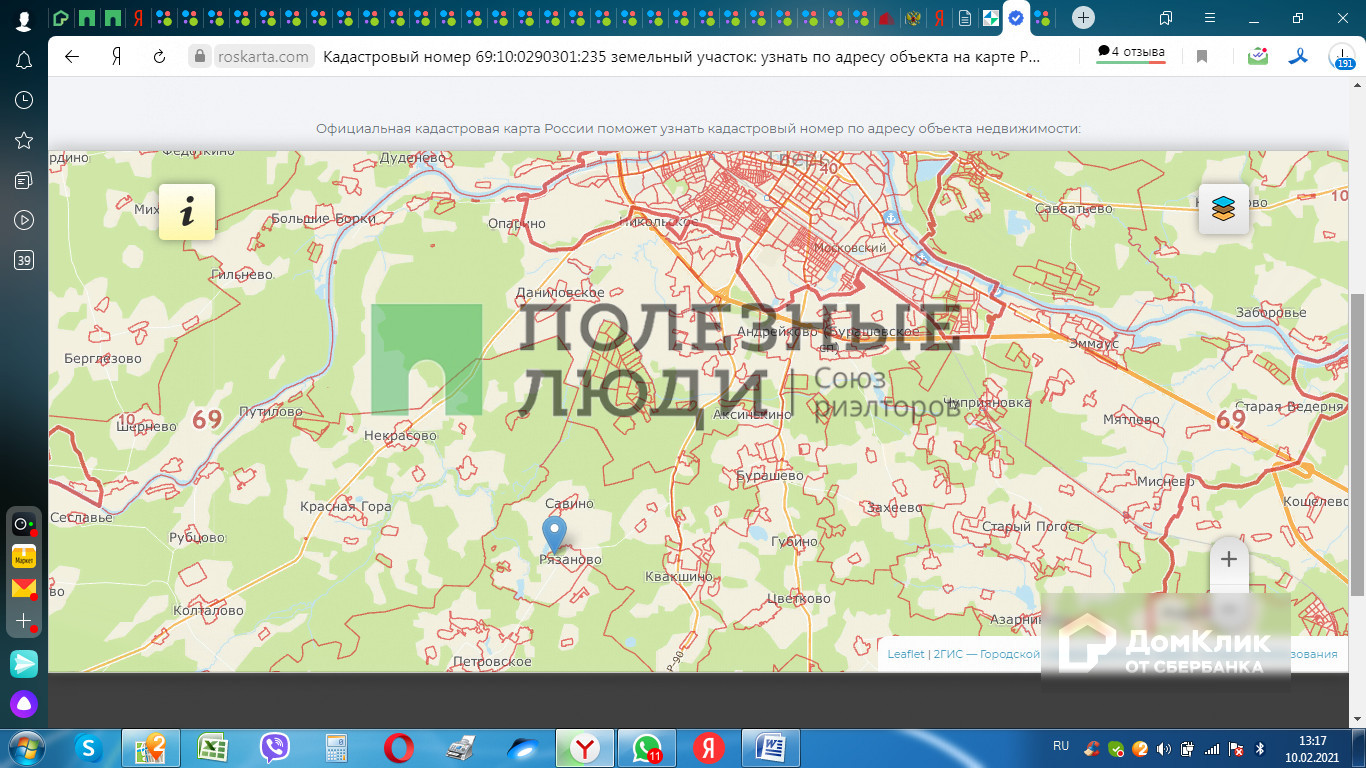Open Skype from the taskbar

point(89,748)
